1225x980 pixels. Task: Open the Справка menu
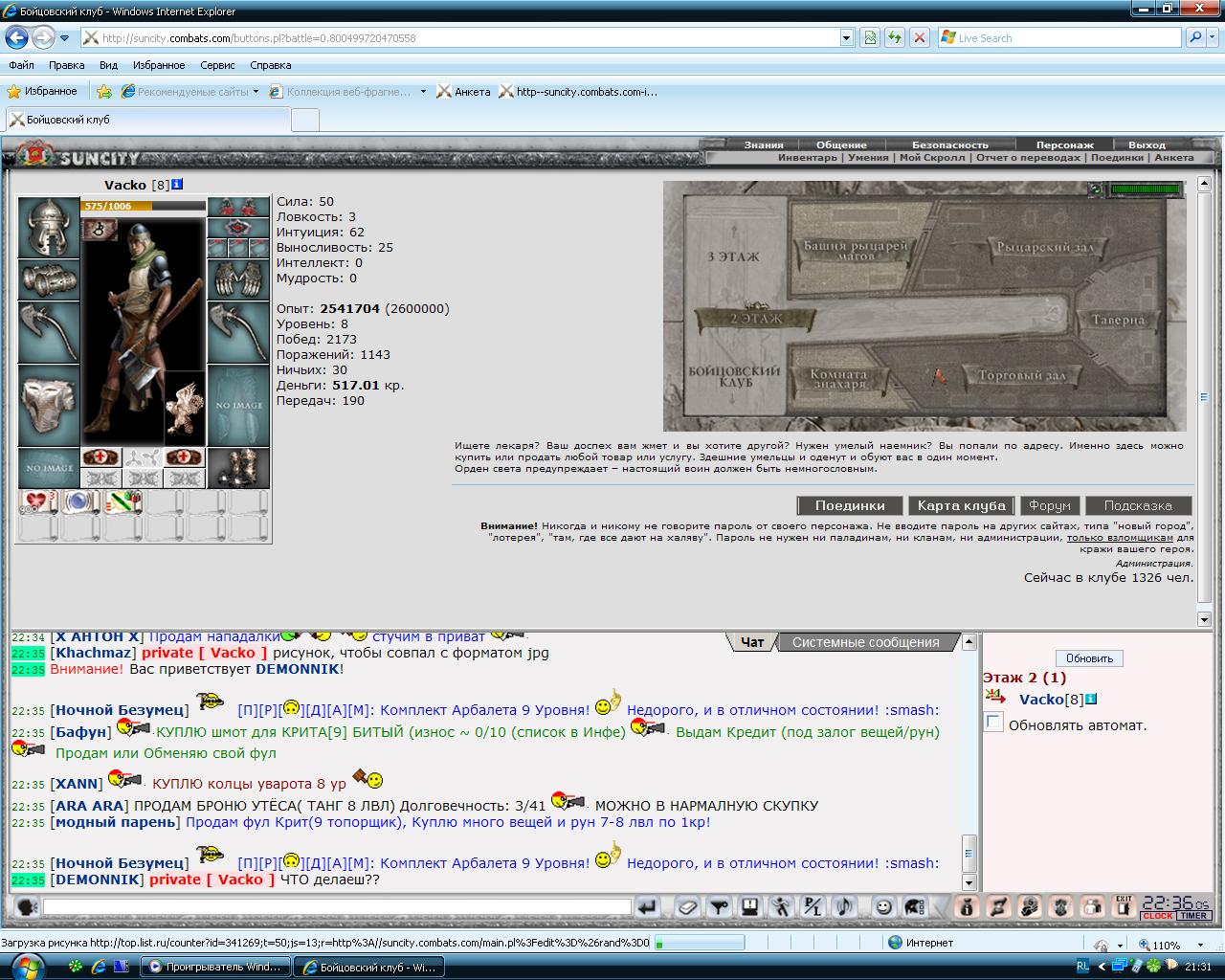(x=270, y=65)
